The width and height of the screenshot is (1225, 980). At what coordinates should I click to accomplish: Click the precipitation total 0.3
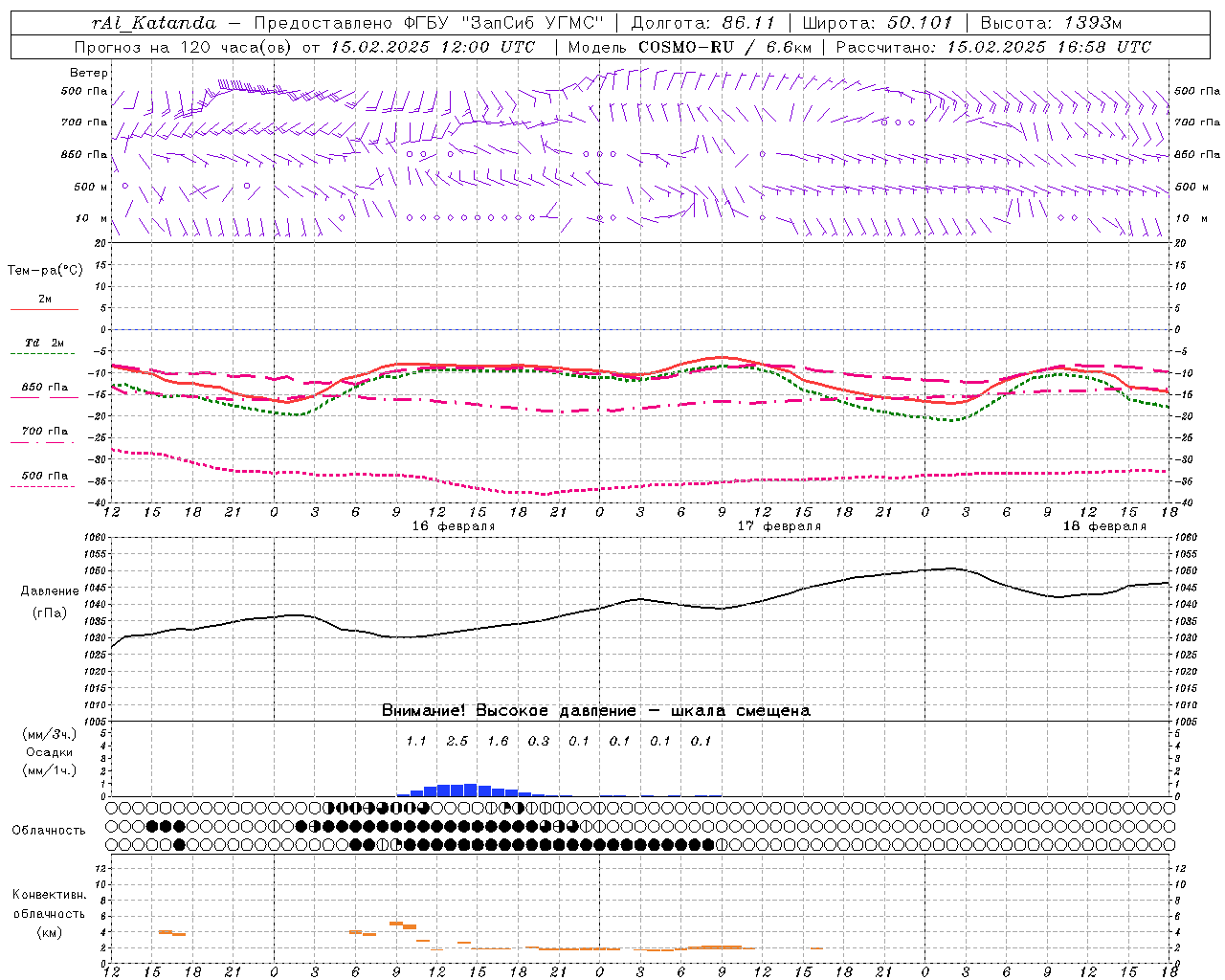[539, 741]
